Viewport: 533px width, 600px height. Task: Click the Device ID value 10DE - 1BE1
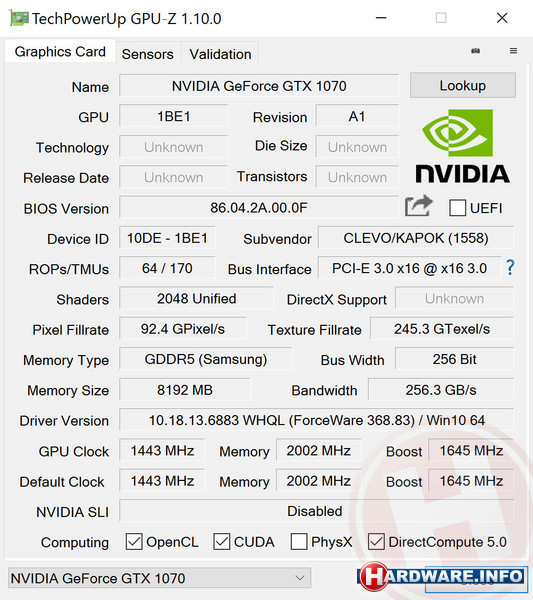(x=167, y=238)
